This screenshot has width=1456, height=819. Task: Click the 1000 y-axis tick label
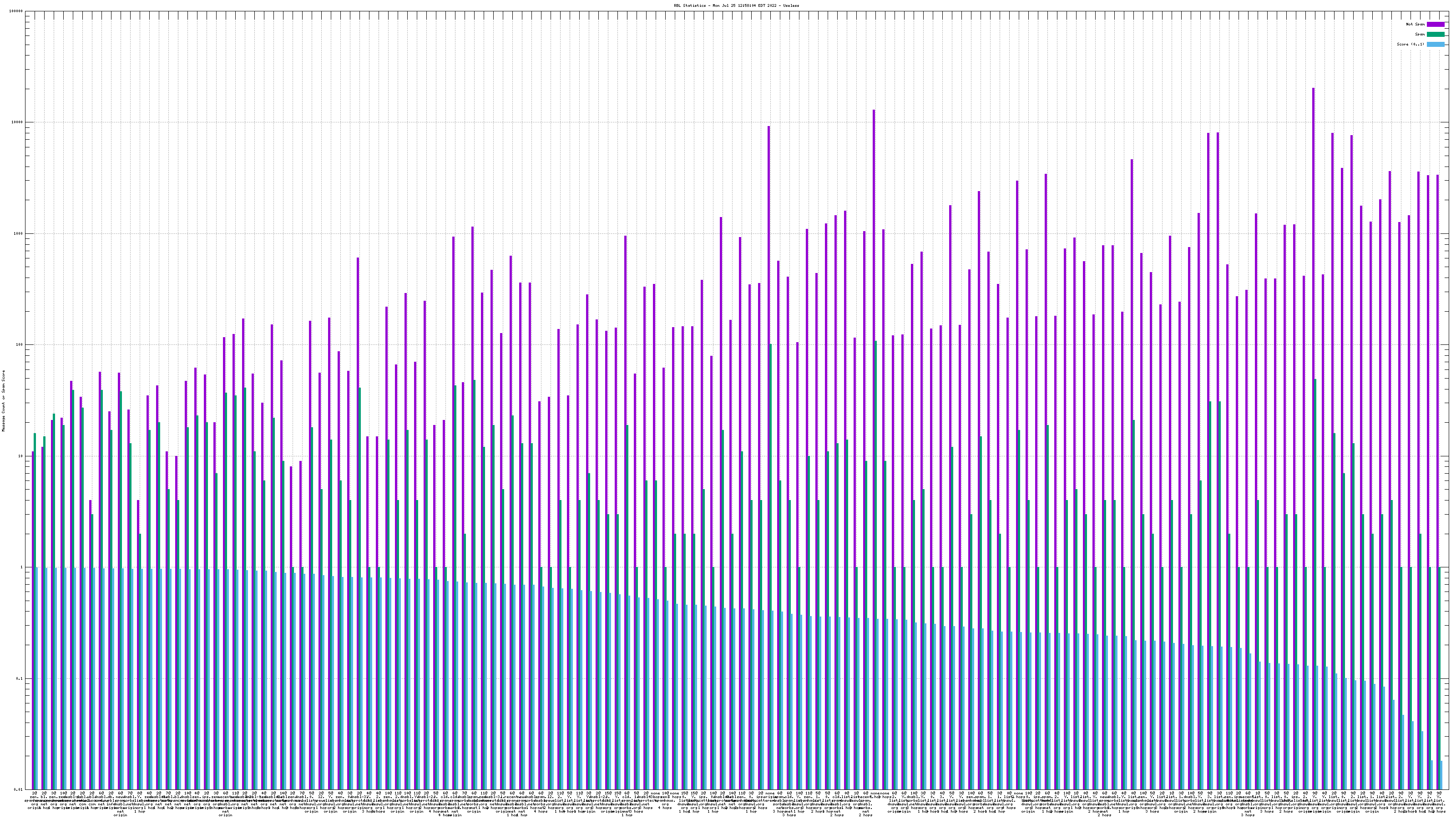19,234
